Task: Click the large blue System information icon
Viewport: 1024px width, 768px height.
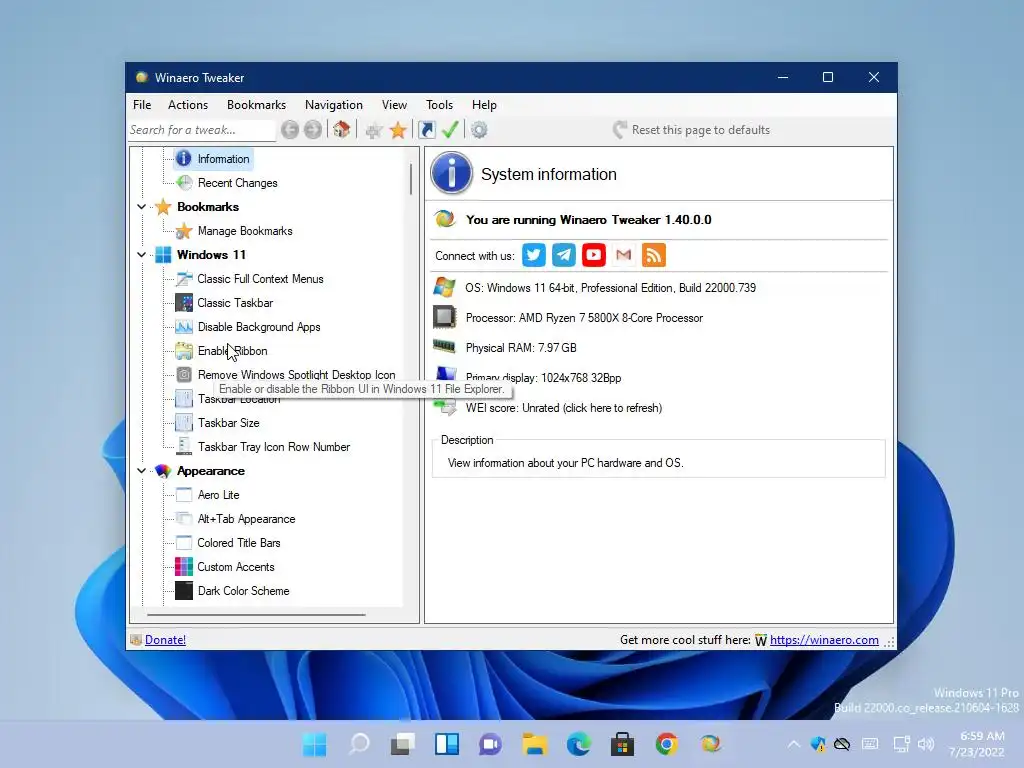Action: (x=451, y=173)
